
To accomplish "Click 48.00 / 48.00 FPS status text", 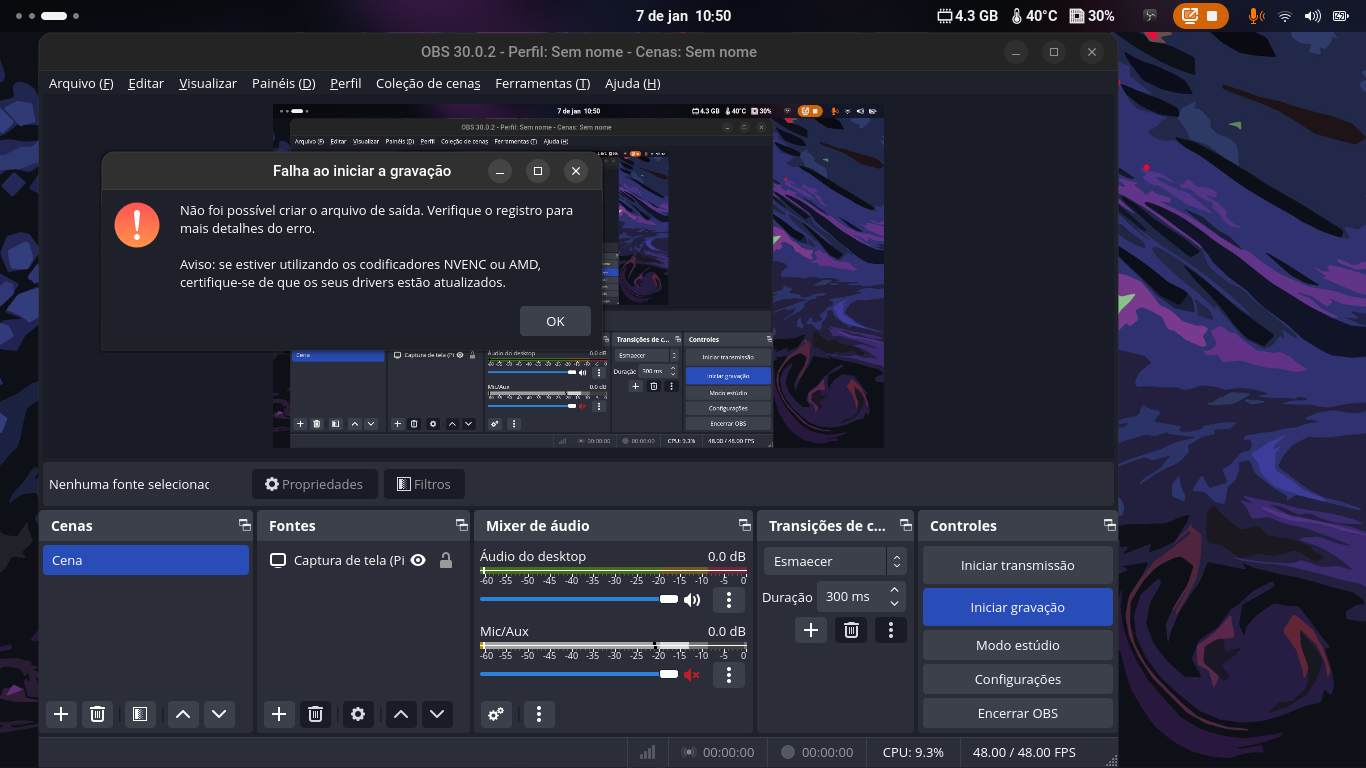I will point(1024,752).
